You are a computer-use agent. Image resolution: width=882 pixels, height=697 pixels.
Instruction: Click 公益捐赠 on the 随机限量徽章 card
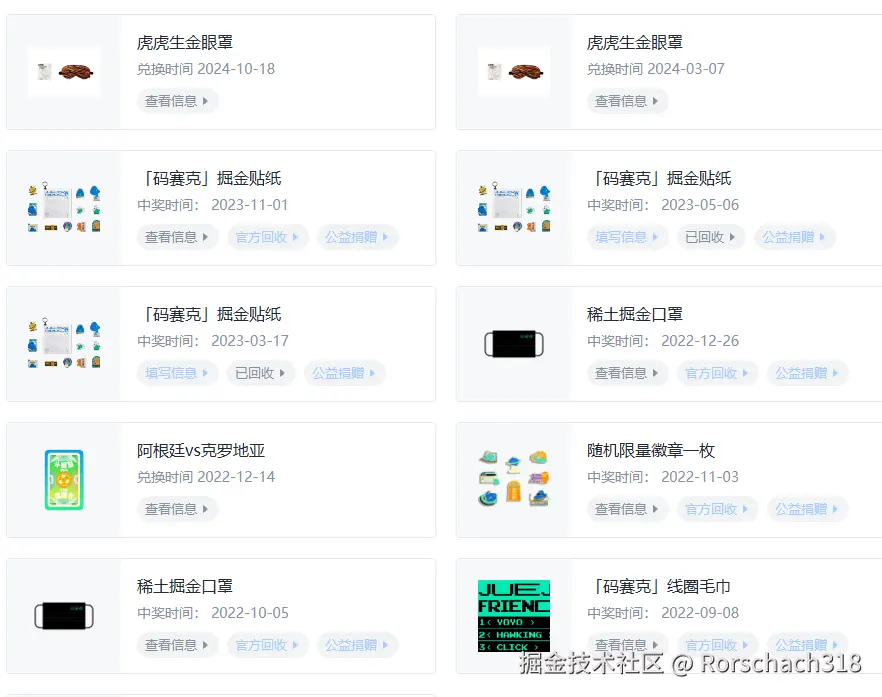[807, 509]
